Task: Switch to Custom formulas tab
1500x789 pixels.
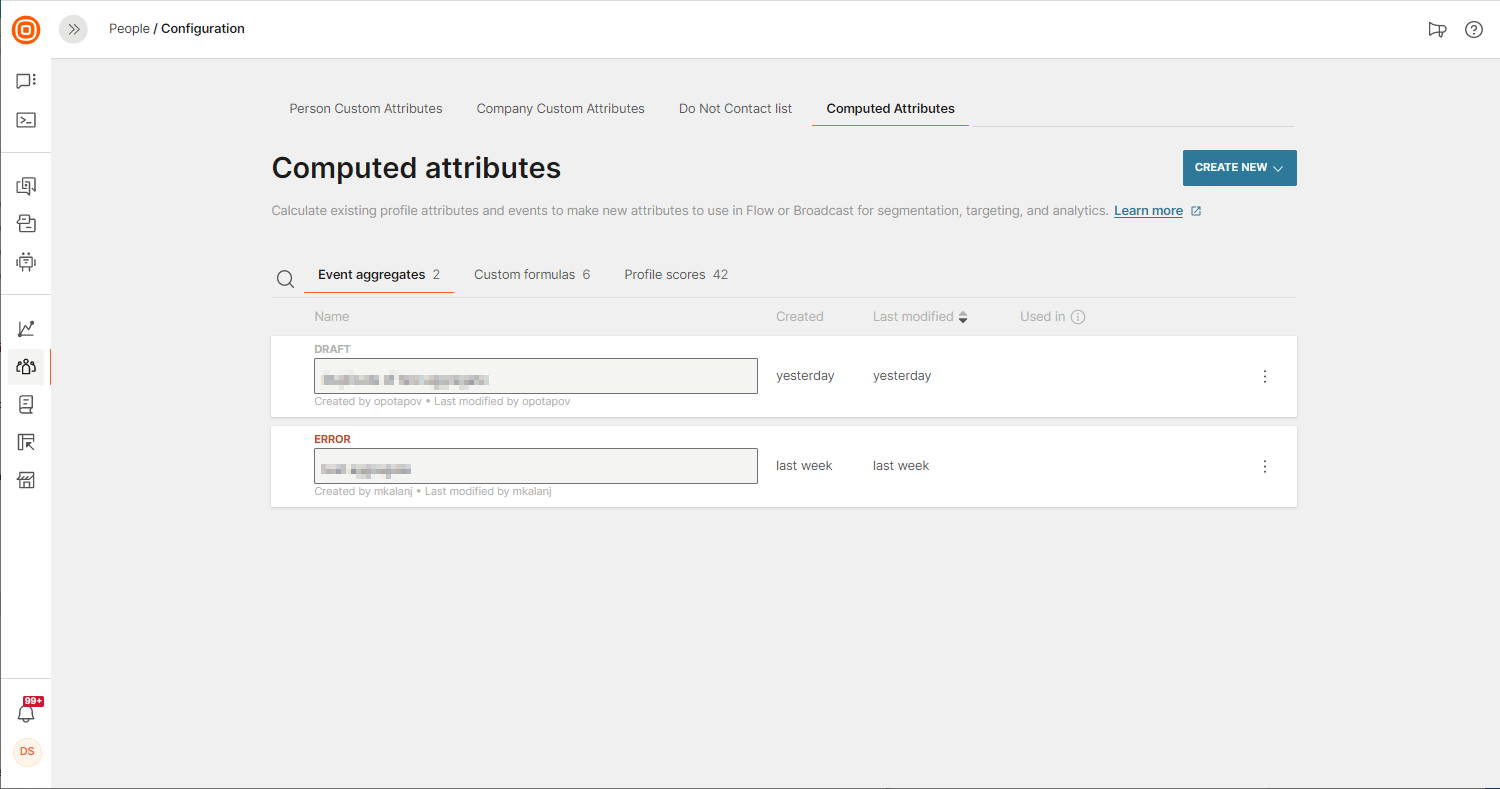Action: 531,275
